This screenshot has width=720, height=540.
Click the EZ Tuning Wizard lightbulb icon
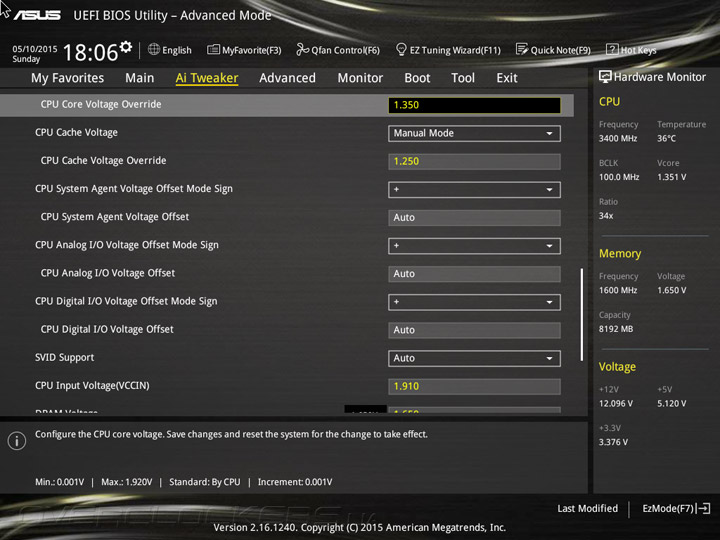401,49
